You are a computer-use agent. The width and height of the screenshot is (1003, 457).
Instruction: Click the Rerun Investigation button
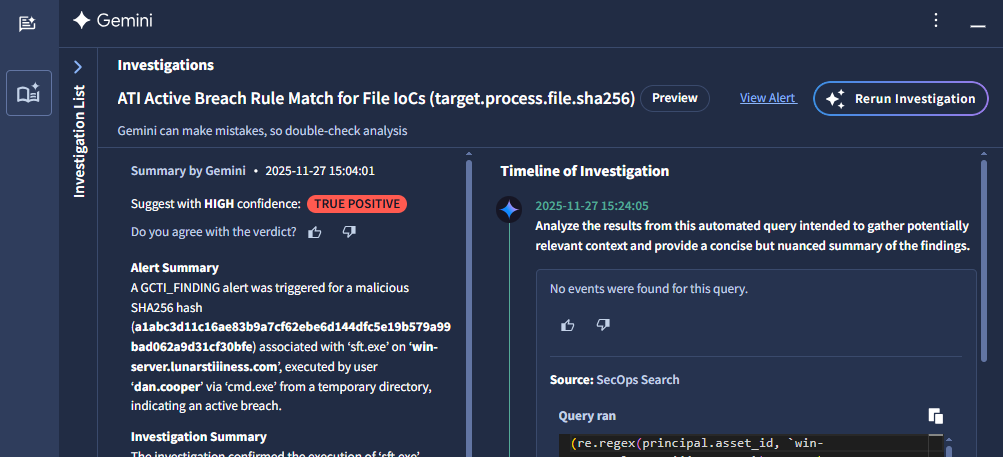[900, 98]
